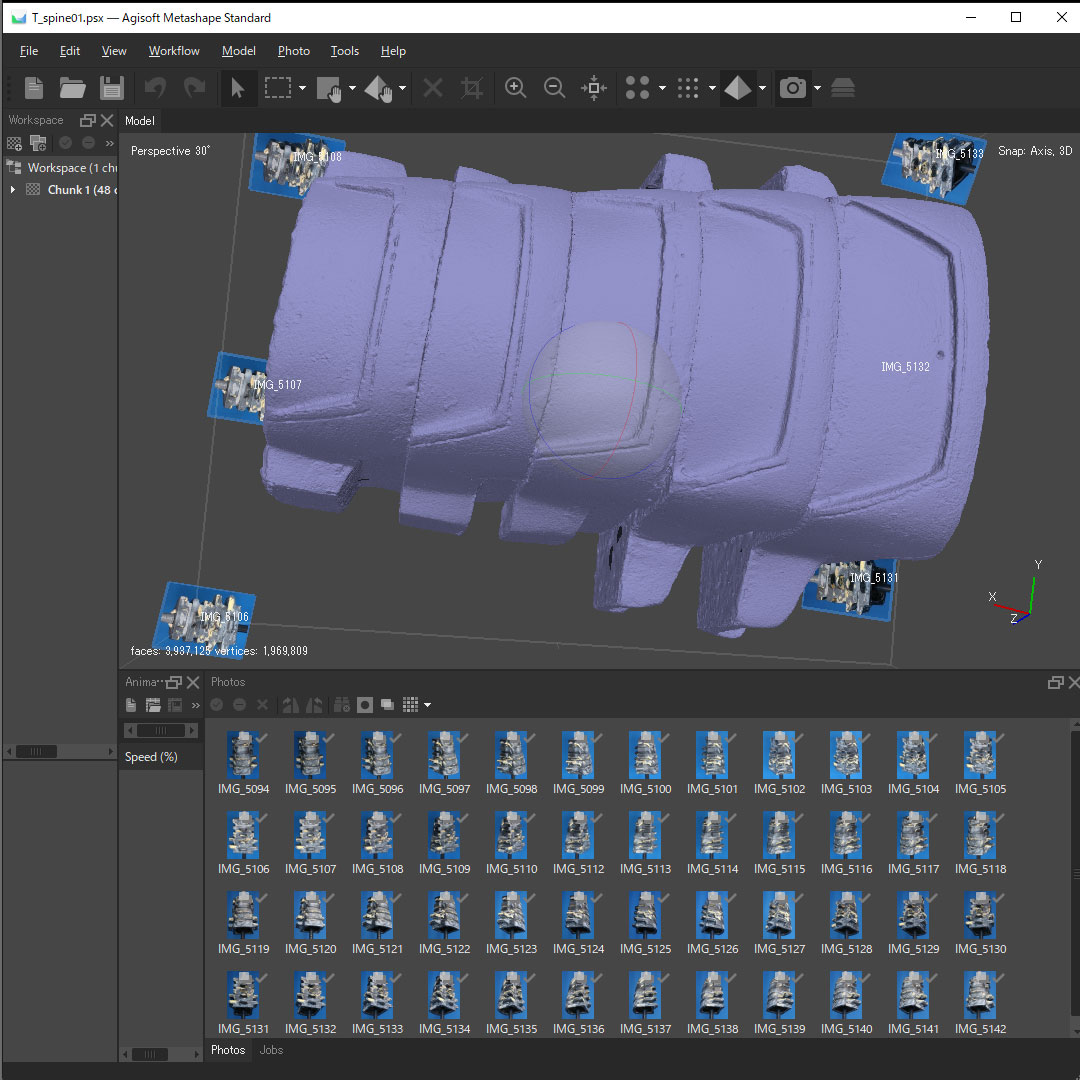This screenshot has width=1080, height=1080.
Task: Switch to the Jobs tab
Action: click(x=271, y=1050)
